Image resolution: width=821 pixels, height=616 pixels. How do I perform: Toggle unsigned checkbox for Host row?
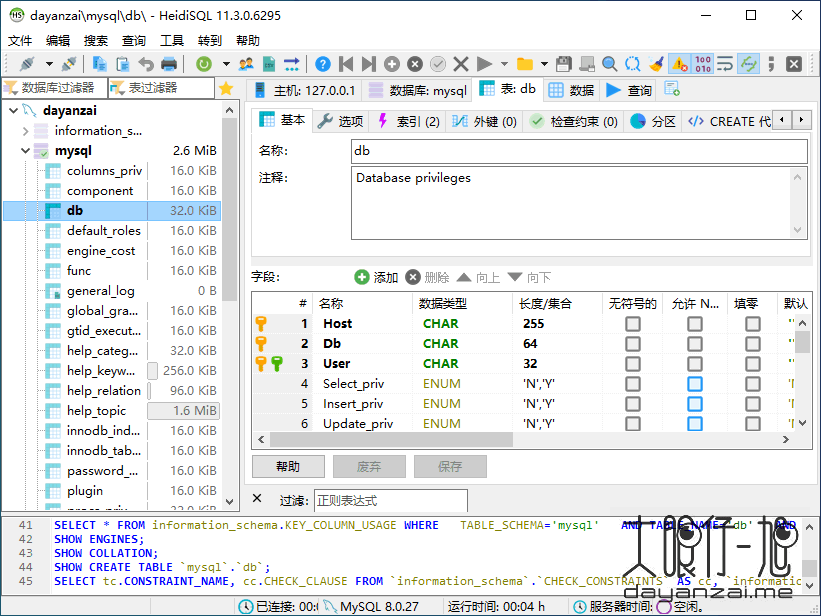[633, 324]
